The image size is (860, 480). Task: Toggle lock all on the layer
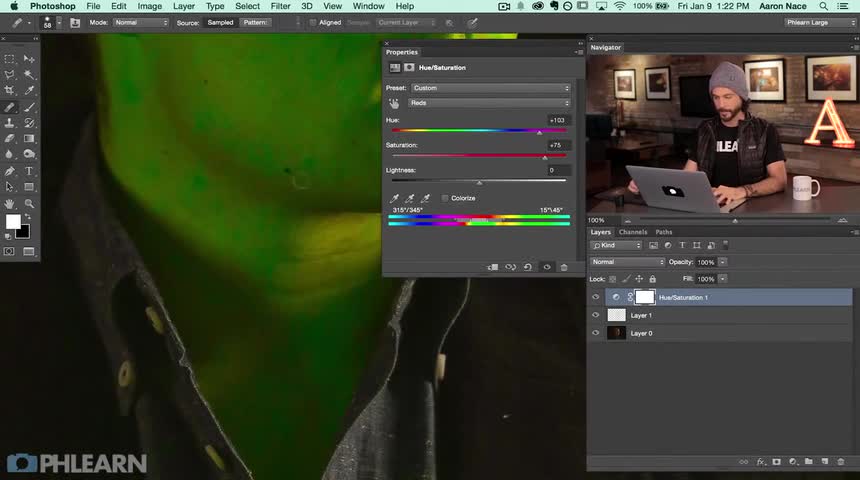coord(653,279)
